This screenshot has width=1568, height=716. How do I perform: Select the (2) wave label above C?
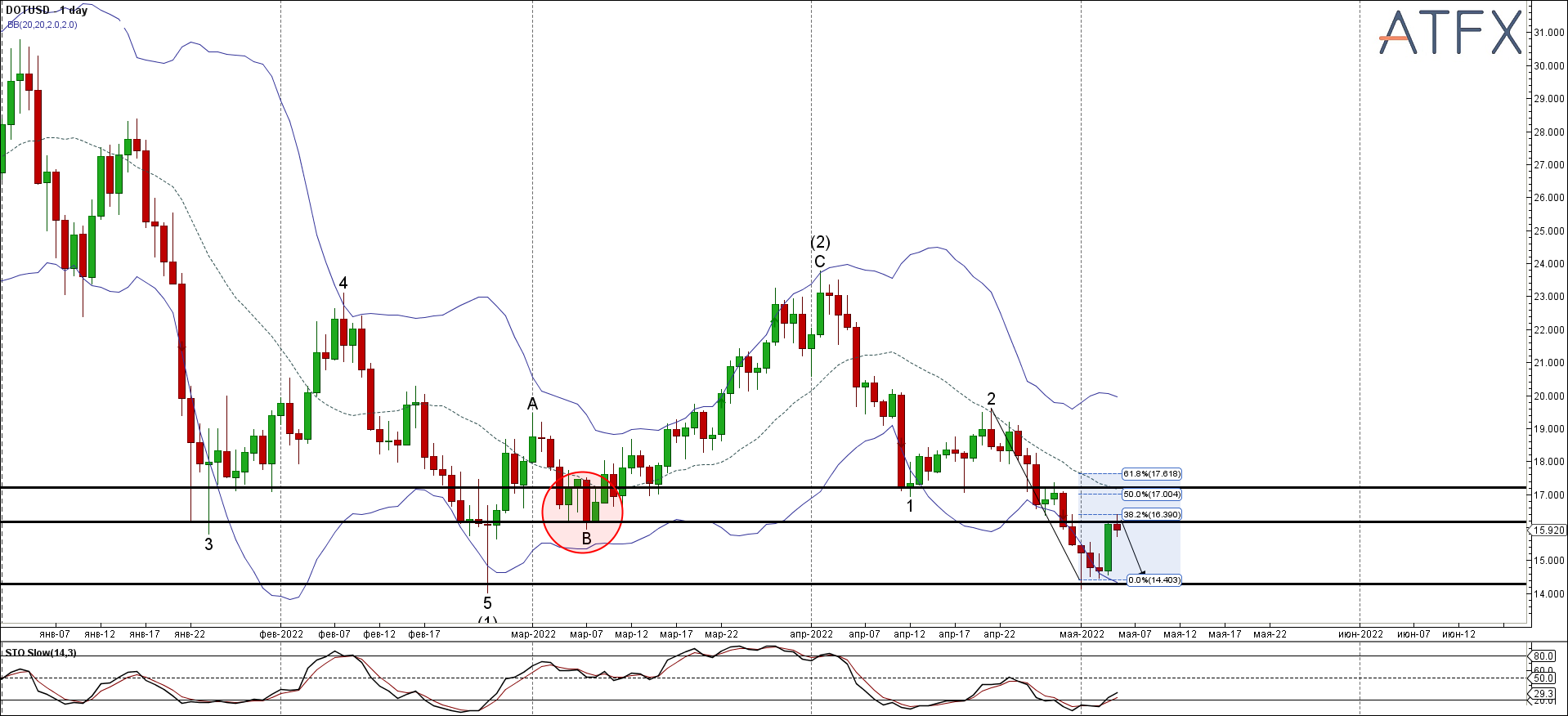820,242
